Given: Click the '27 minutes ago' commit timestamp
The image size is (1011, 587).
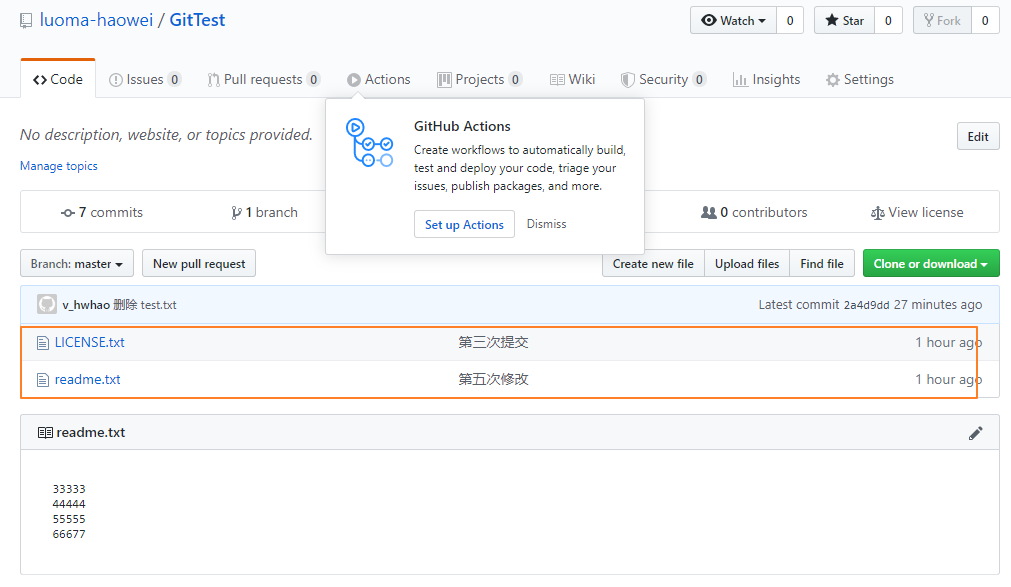Looking at the screenshot, I should [938, 304].
